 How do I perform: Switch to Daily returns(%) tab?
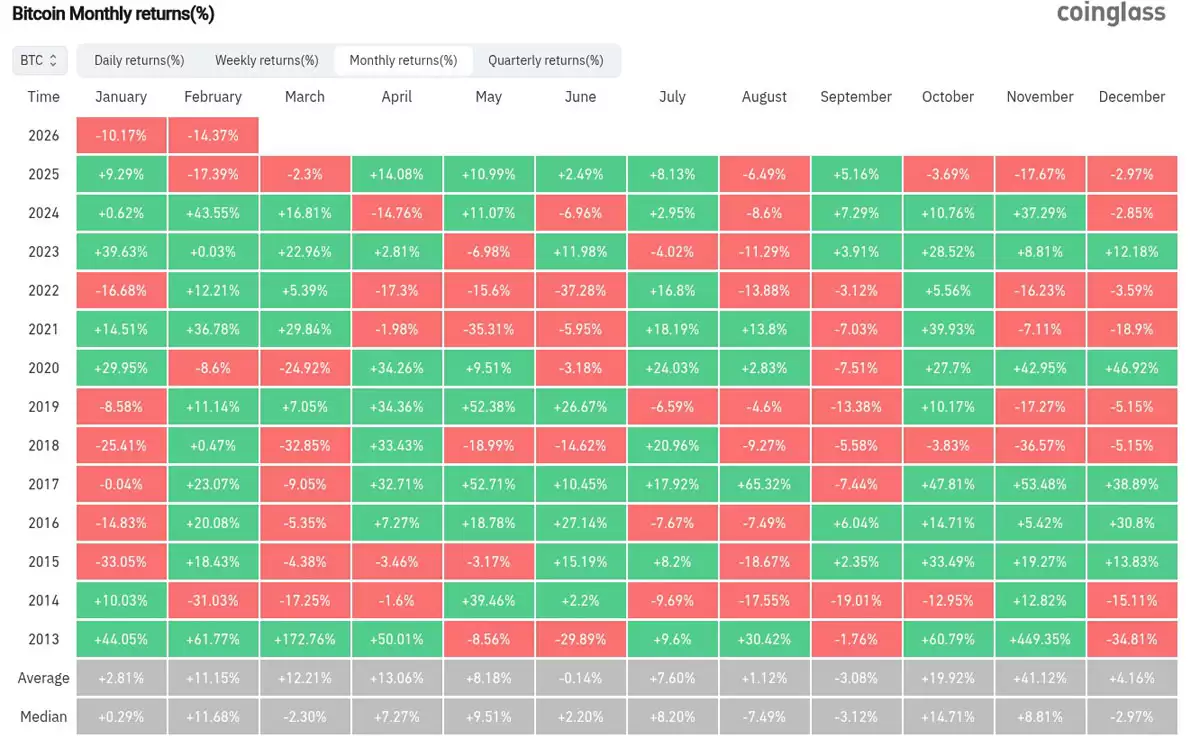[139, 60]
